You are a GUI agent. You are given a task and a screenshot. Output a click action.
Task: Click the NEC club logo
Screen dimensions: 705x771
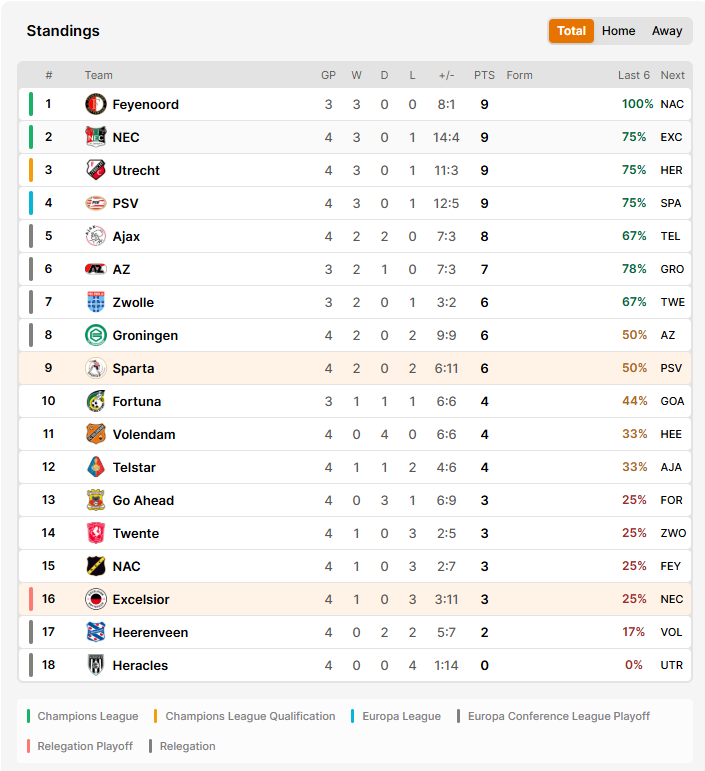point(95,137)
